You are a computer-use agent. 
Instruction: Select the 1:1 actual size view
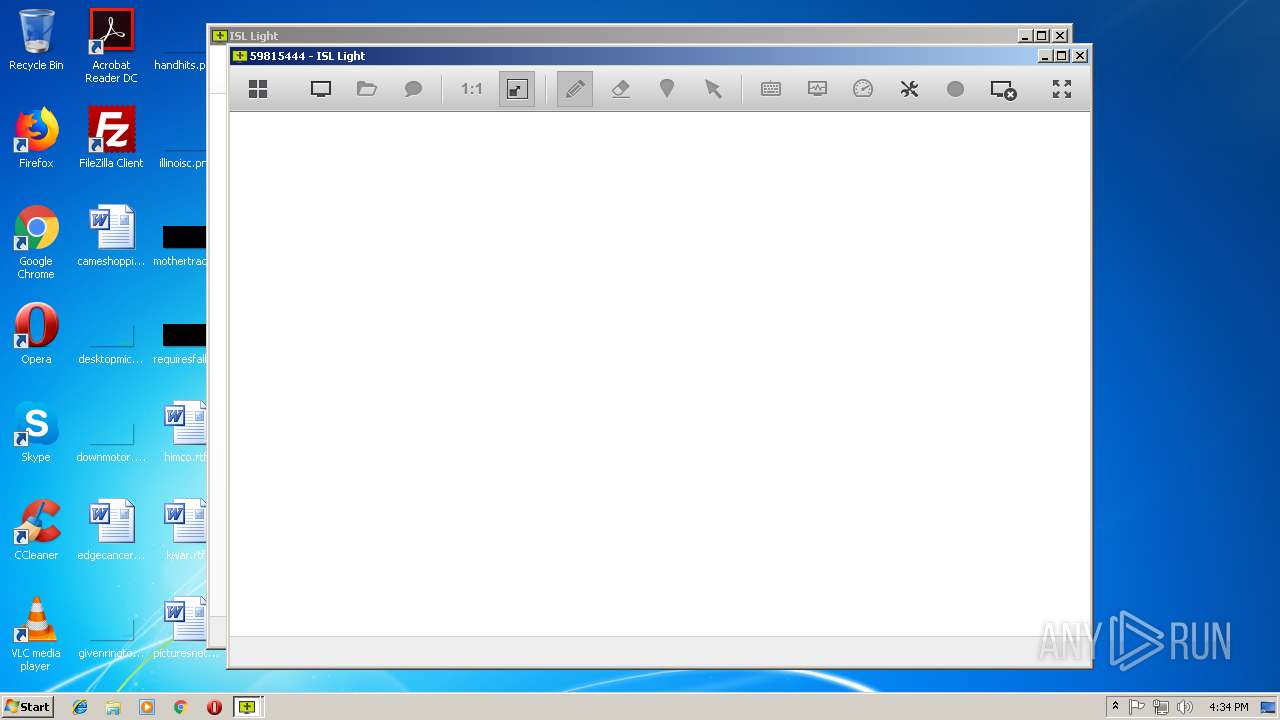pos(471,89)
